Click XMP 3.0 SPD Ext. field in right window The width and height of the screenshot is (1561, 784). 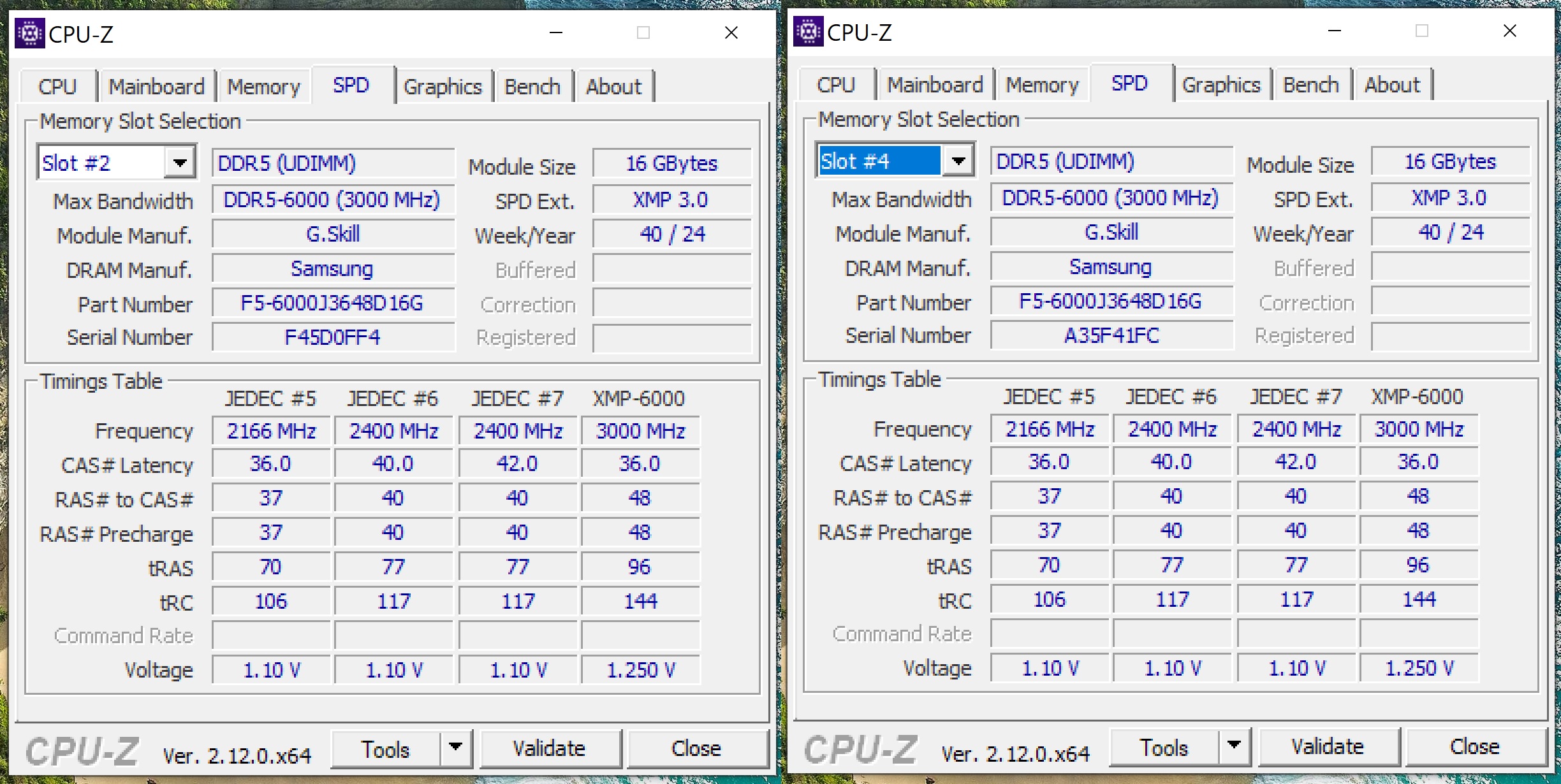[x=1451, y=198]
